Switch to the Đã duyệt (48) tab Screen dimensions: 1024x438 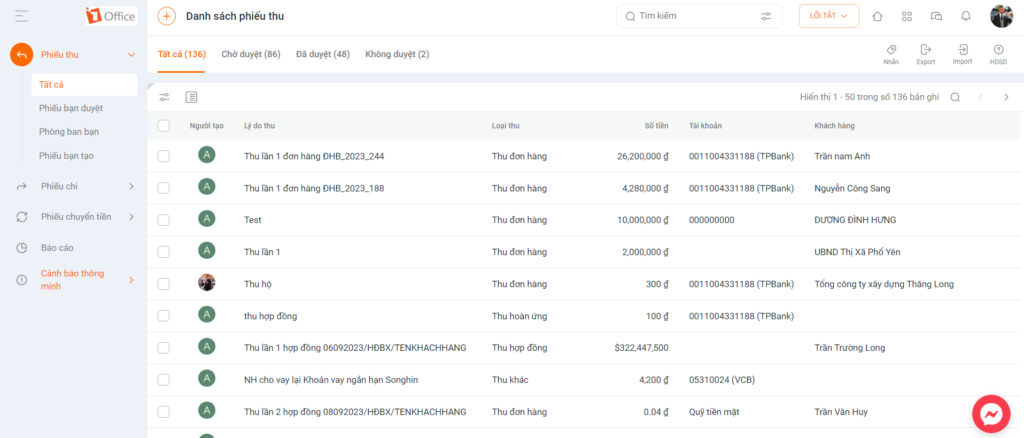click(x=323, y=54)
